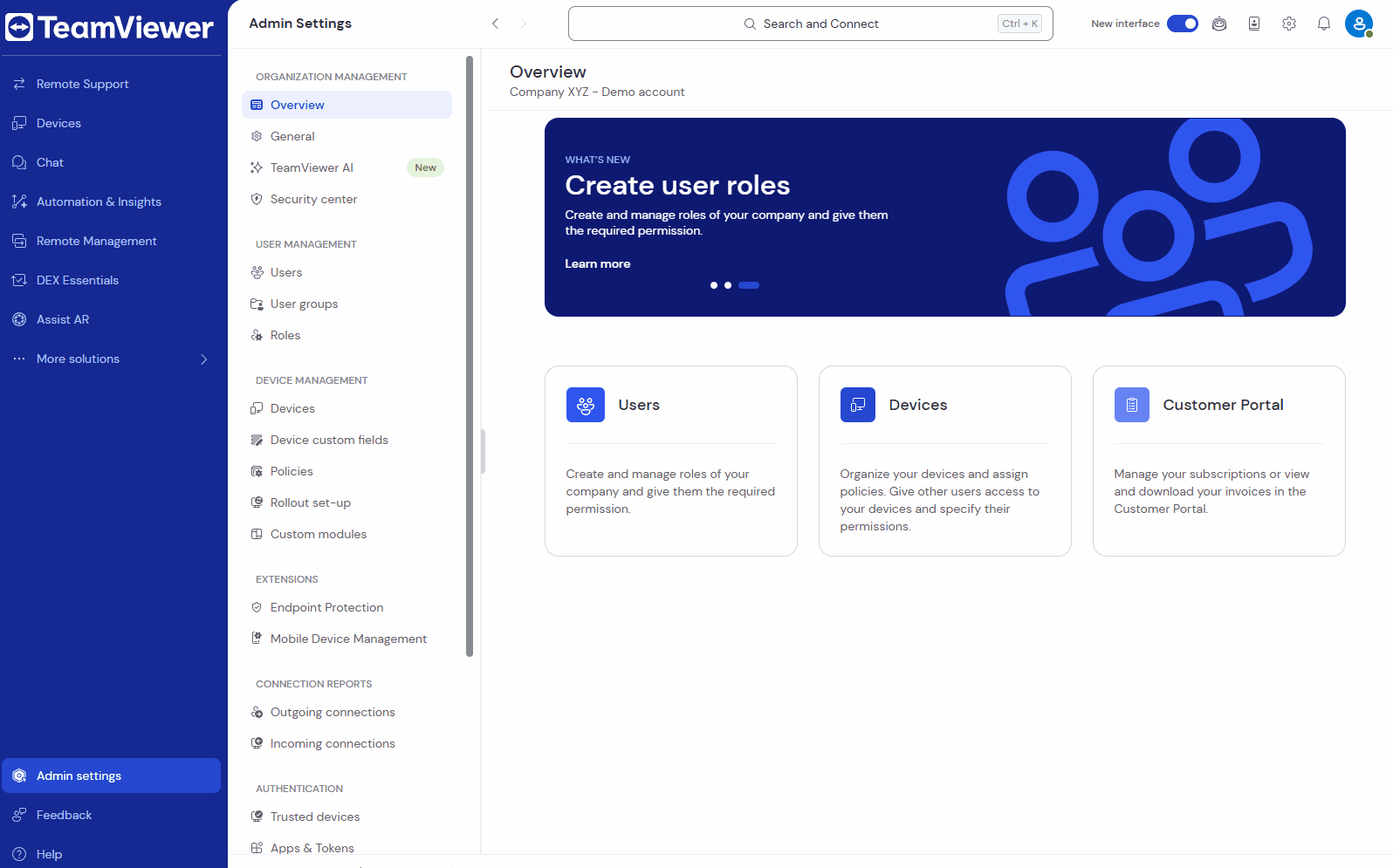Click the Remote Management icon

19,241
